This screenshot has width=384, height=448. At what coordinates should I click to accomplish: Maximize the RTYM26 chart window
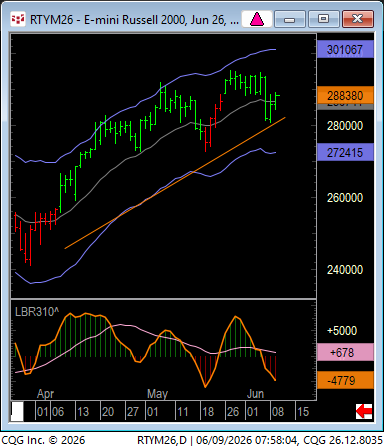point(323,19)
